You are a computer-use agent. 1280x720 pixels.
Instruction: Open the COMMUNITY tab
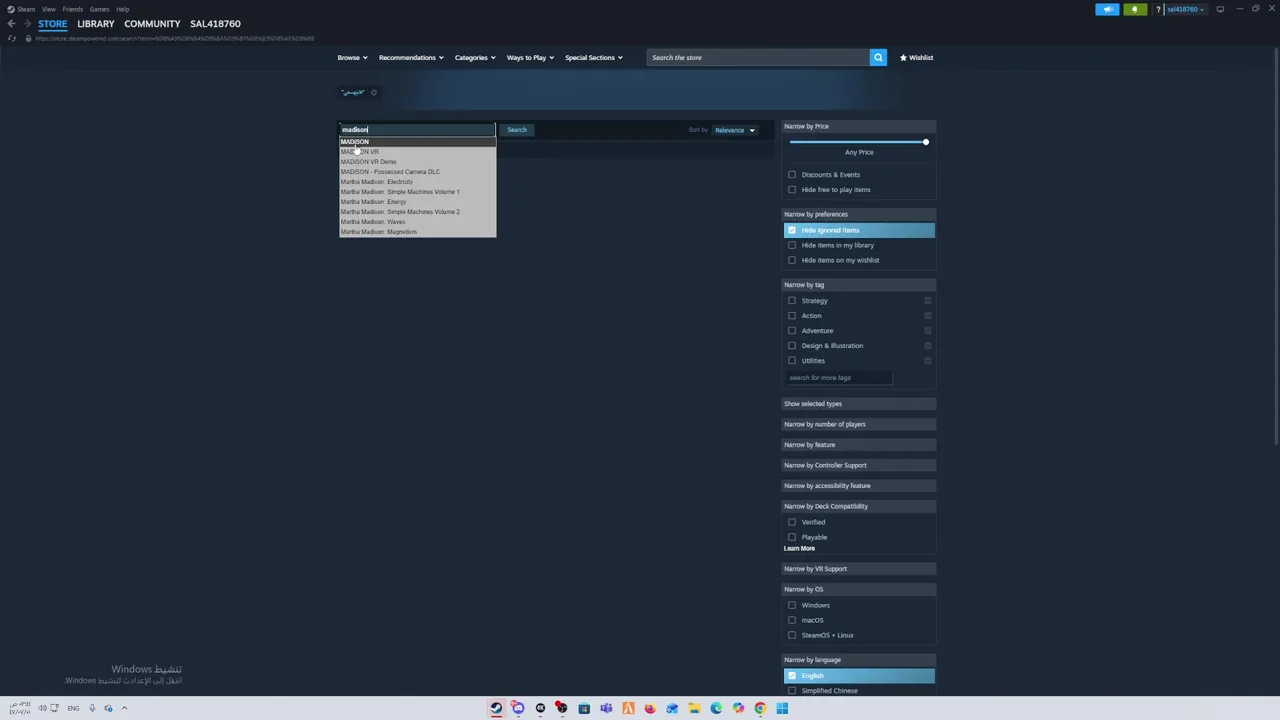152,23
